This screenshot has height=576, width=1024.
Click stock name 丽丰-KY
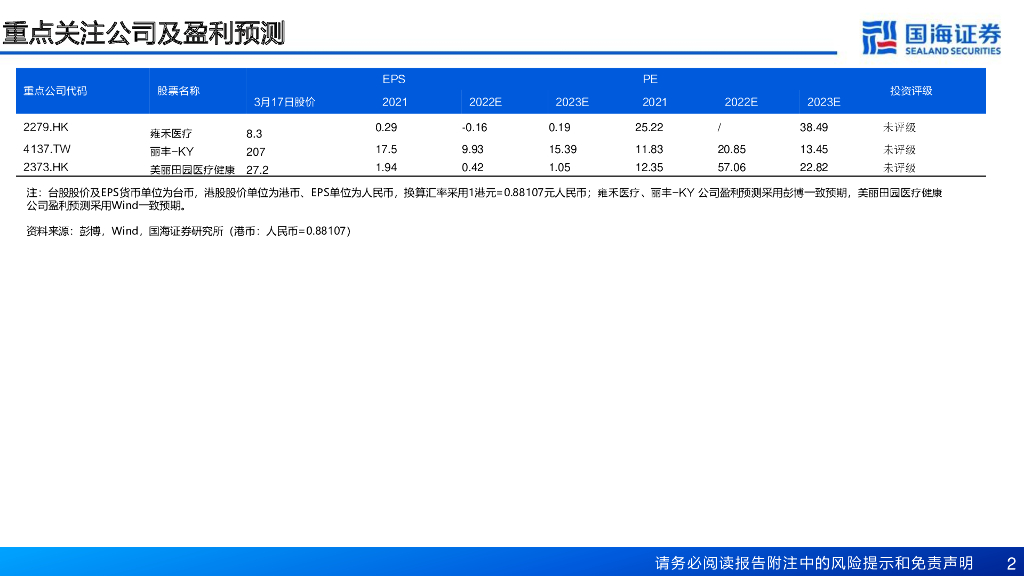point(172,152)
